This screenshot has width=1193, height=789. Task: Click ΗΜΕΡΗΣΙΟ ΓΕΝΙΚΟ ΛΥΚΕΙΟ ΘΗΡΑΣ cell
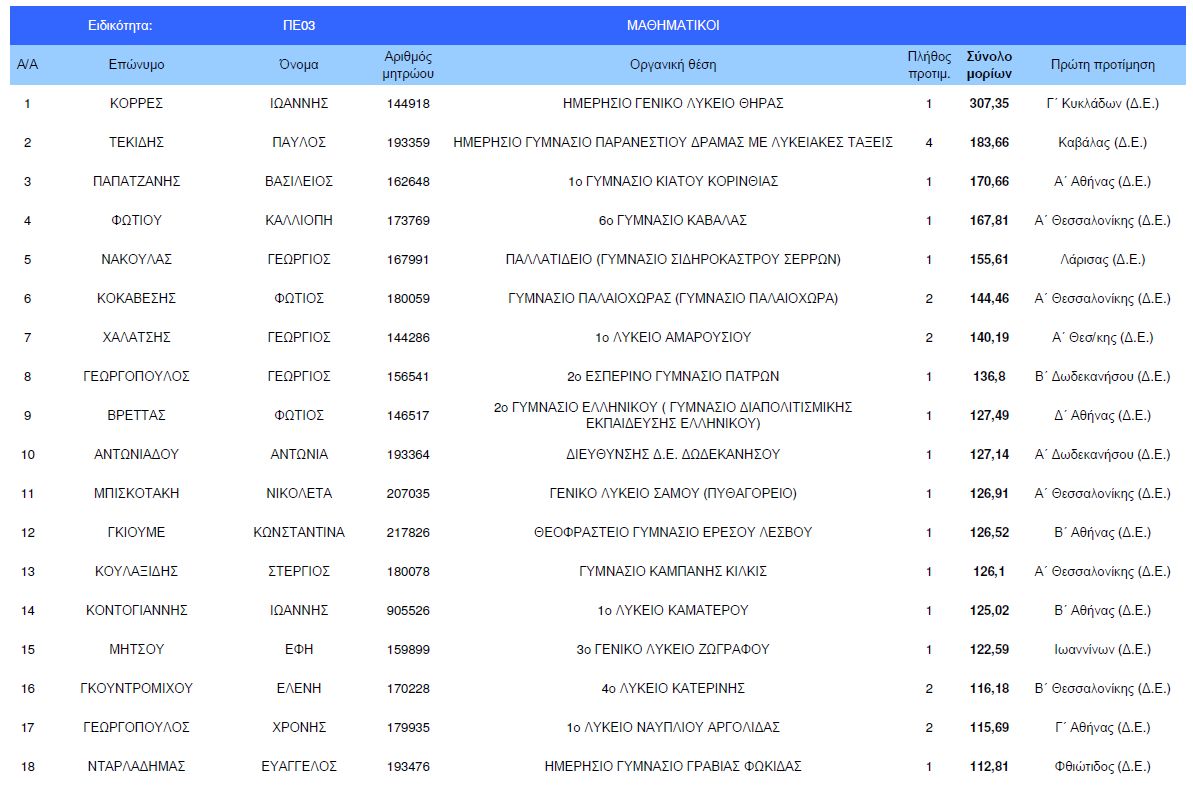pos(673,103)
